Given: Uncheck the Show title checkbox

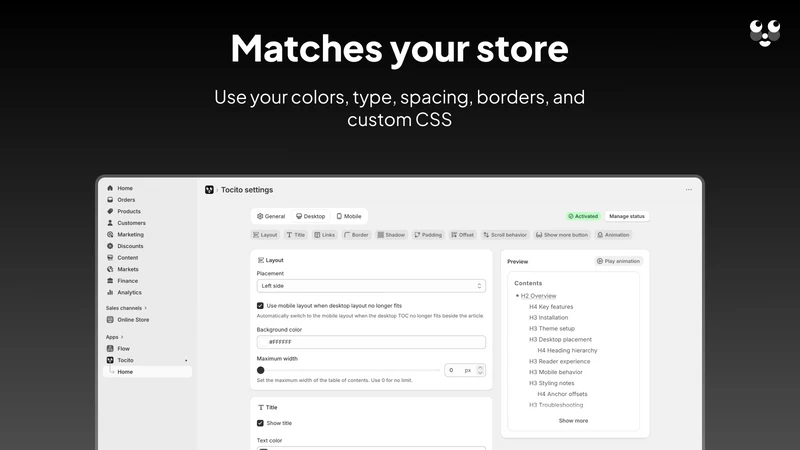Looking at the screenshot, I should [x=260, y=423].
